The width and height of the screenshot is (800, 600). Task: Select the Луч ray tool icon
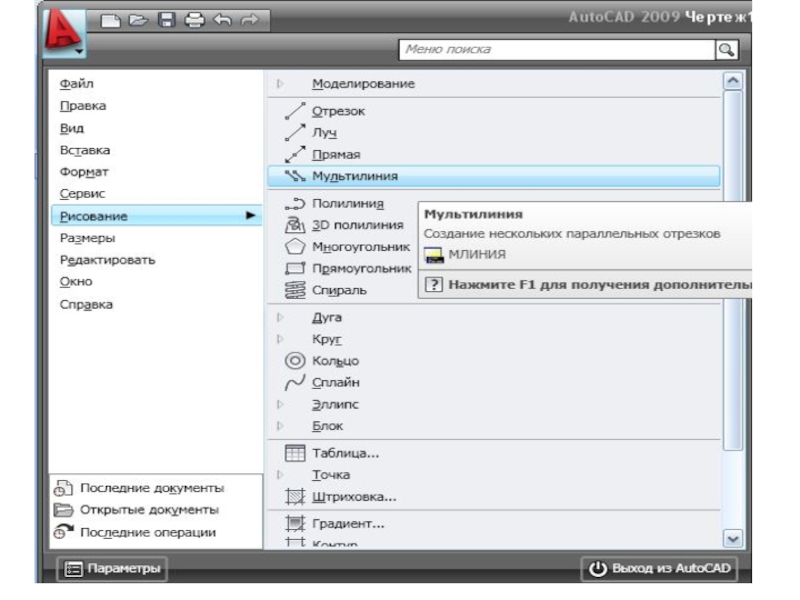(295, 133)
